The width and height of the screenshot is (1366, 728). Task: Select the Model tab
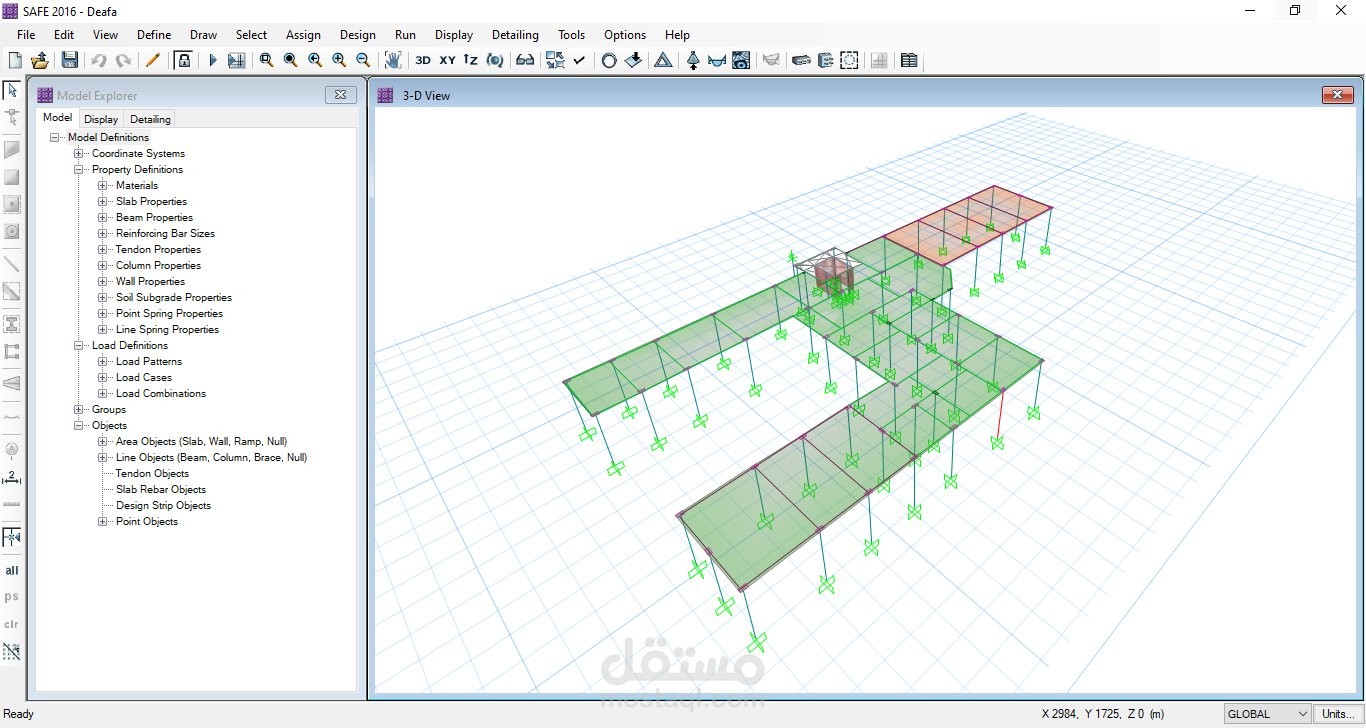(x=57, y=118)
